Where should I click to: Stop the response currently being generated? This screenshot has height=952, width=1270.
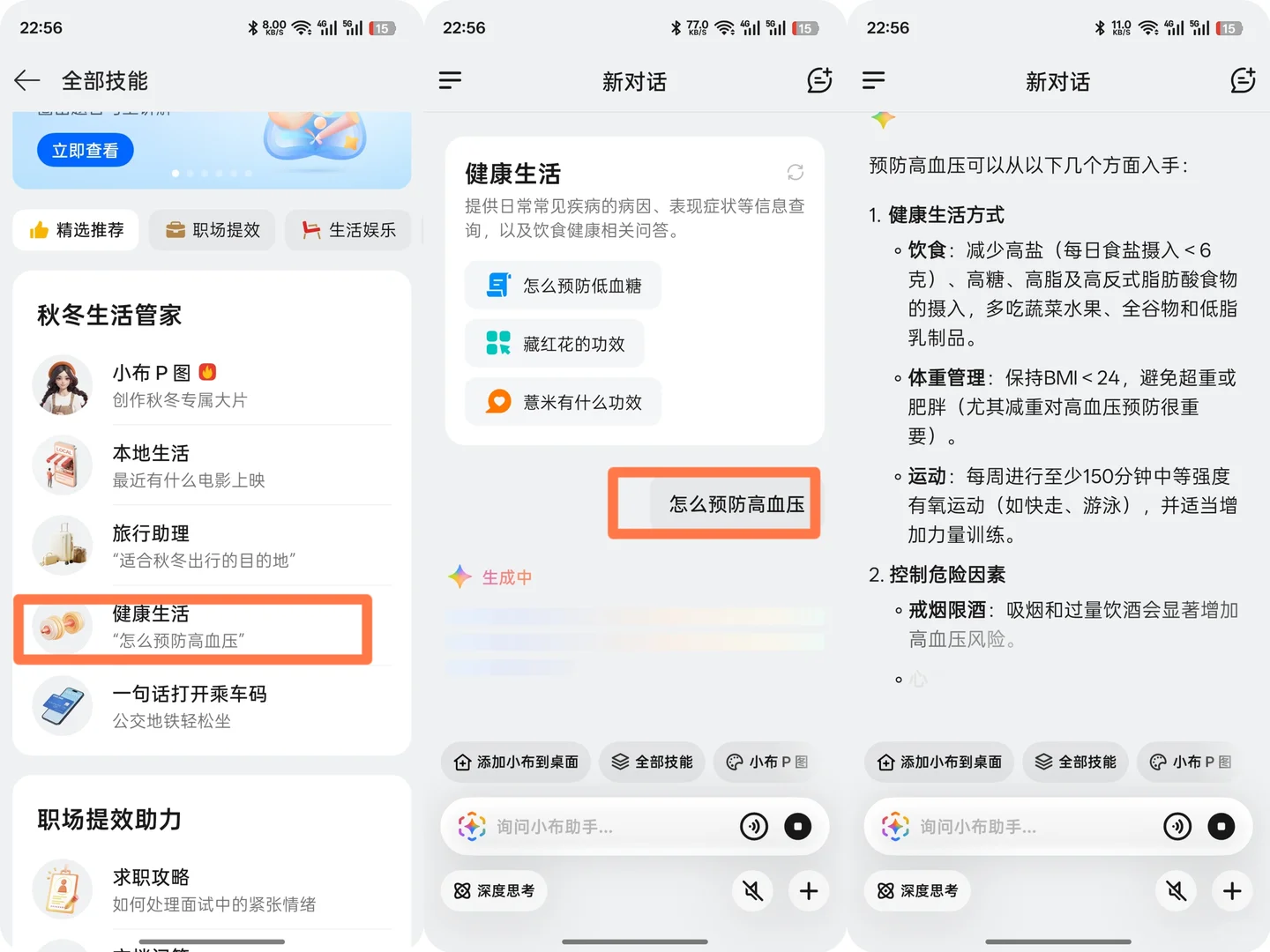[x=798, y=826]
